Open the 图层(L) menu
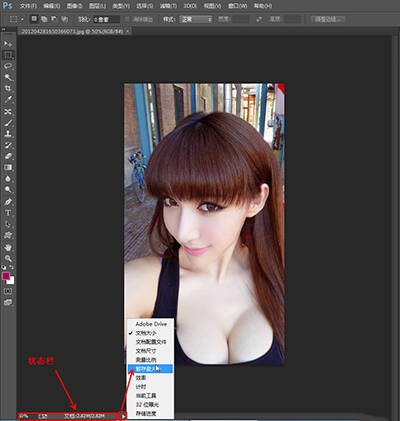Viewport: 400px width, 421px height. coord(97,6)
